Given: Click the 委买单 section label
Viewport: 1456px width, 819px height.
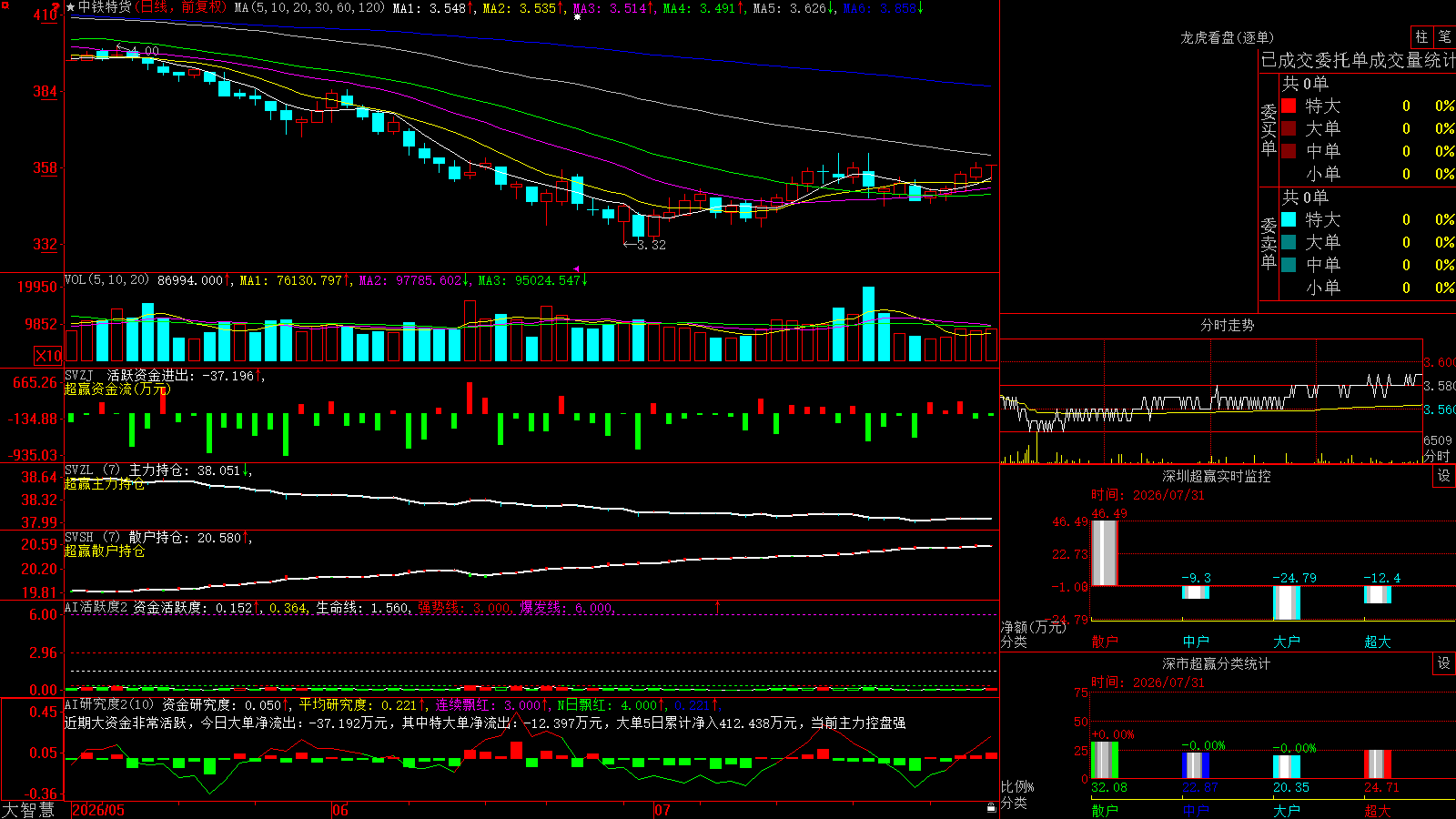Looking at the screenshot, I should 1269,129.
